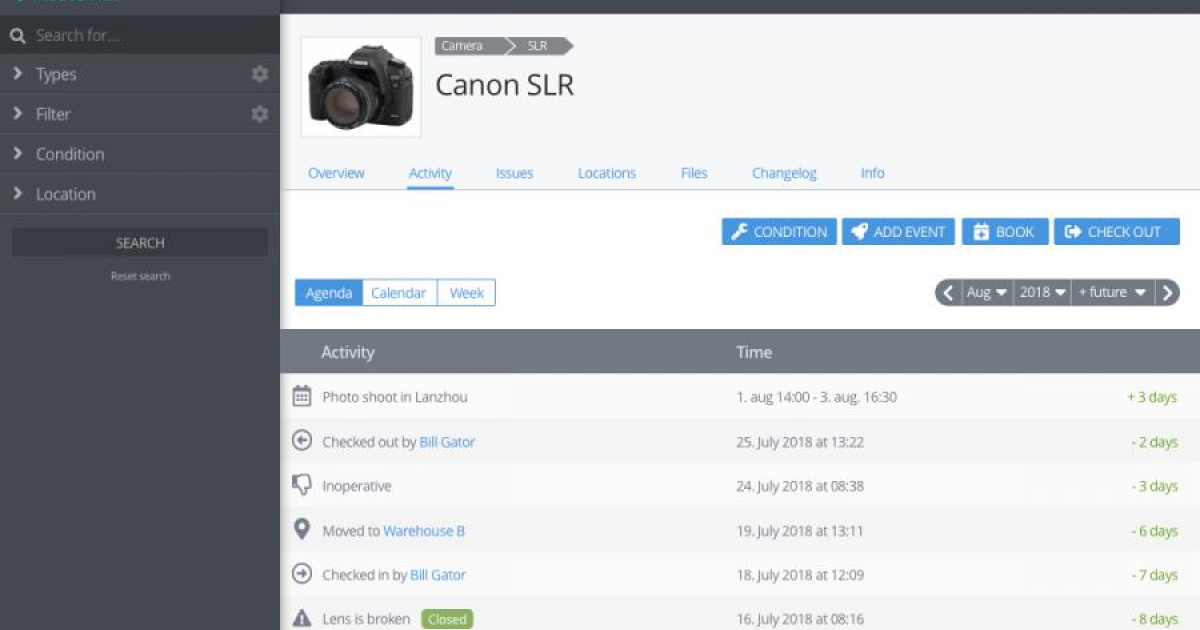This screenshot has width=1200, height=630.
Task: Open Bill Gator's profile link
Action: [447, 441]
